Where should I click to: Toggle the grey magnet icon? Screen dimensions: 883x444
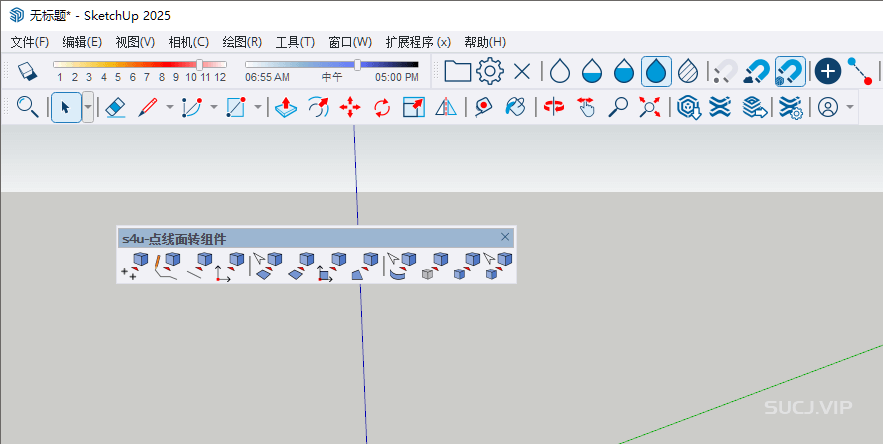point(725,72)
